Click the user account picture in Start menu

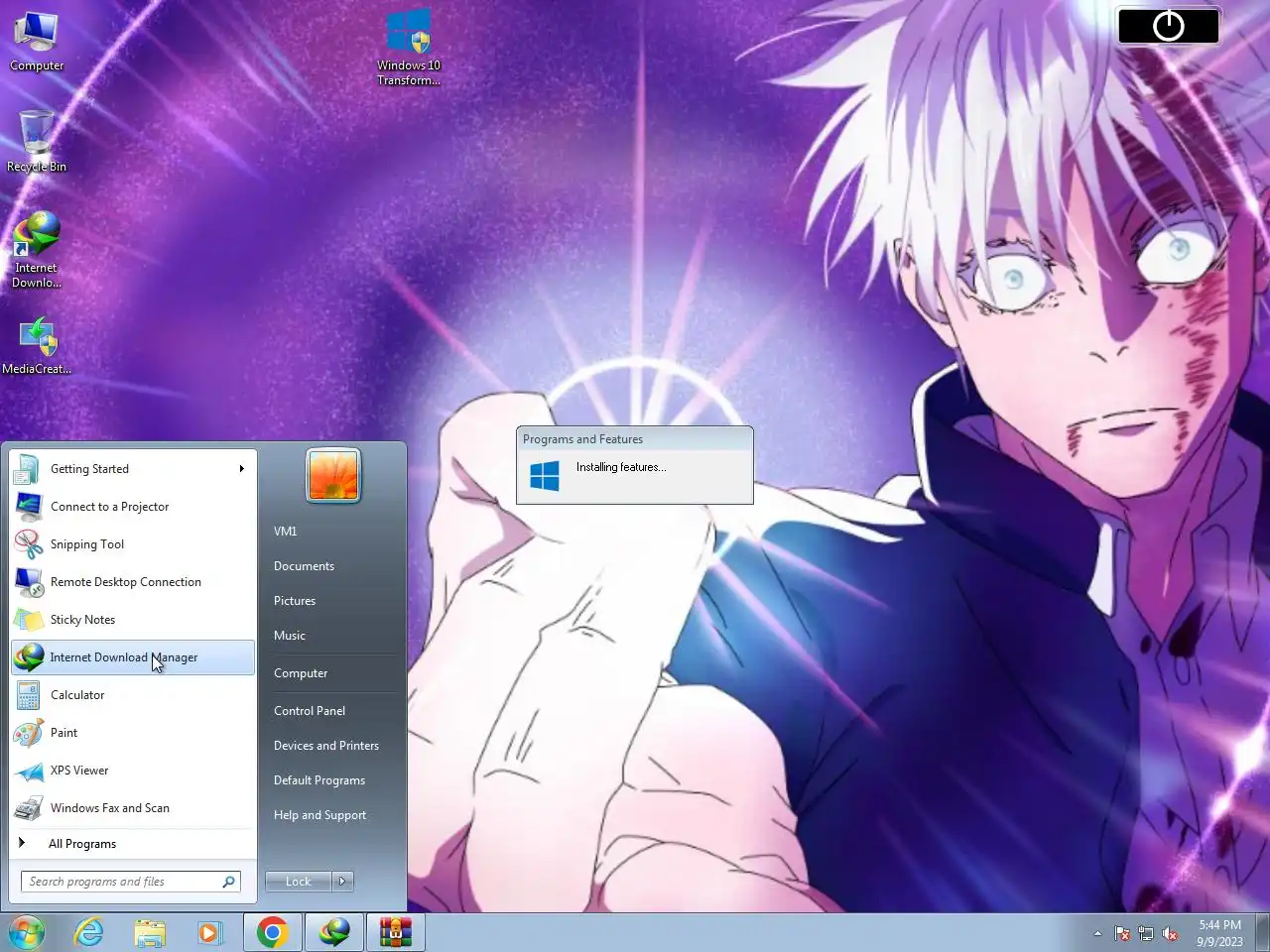coord(333,474)
